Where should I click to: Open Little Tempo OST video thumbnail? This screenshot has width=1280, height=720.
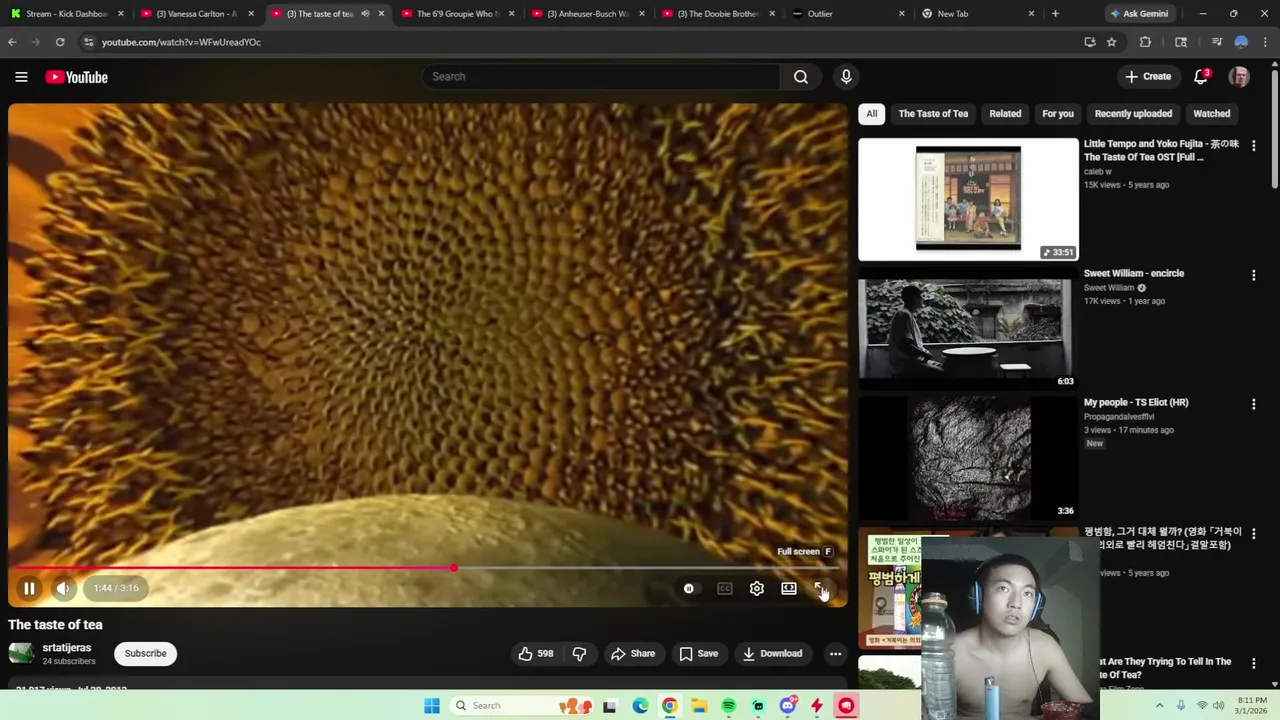click(x=968, y=200)
